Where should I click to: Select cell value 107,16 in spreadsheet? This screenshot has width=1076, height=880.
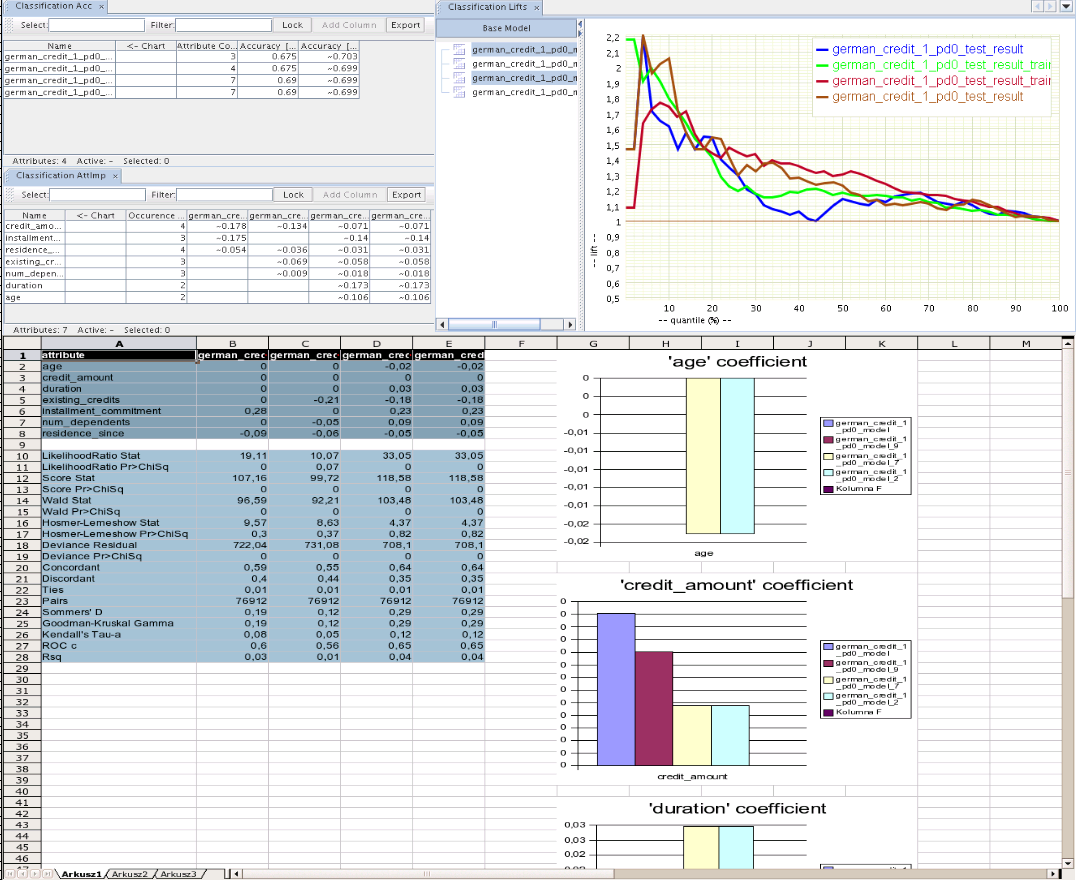point(233,478)
